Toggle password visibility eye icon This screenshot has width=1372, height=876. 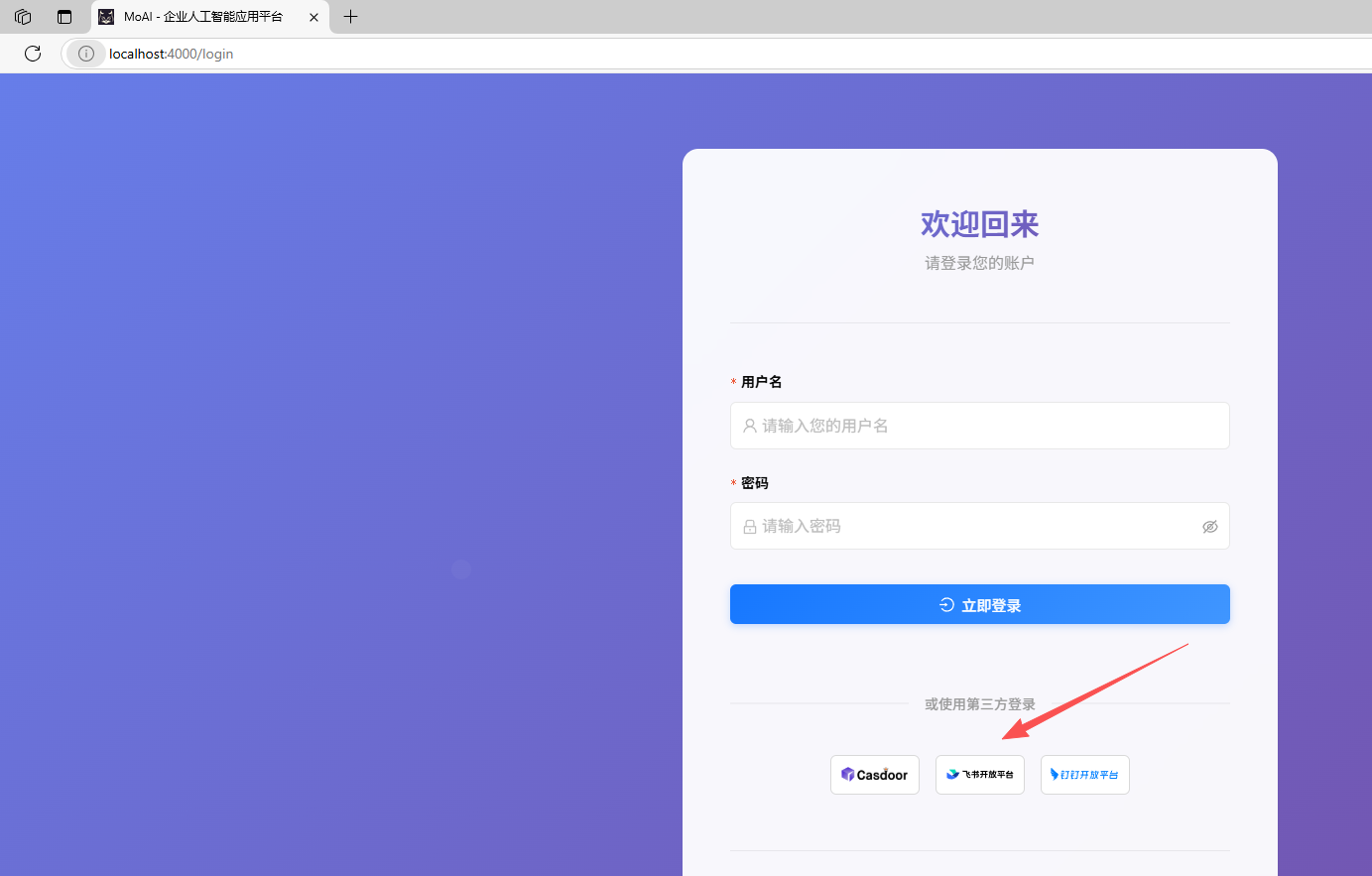pos(1209,527)
